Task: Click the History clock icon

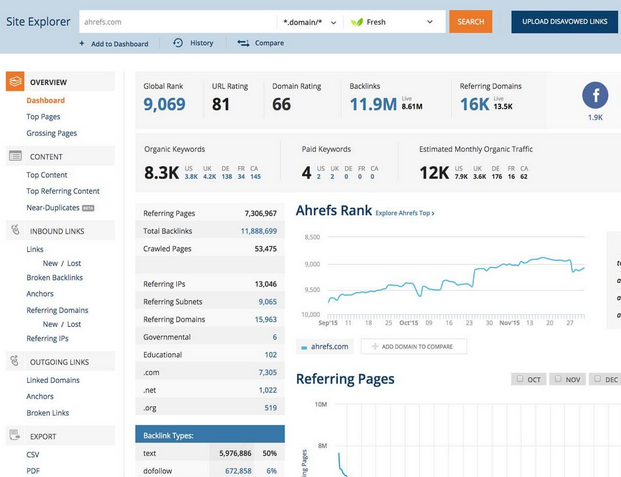Action: coord(178,43)
